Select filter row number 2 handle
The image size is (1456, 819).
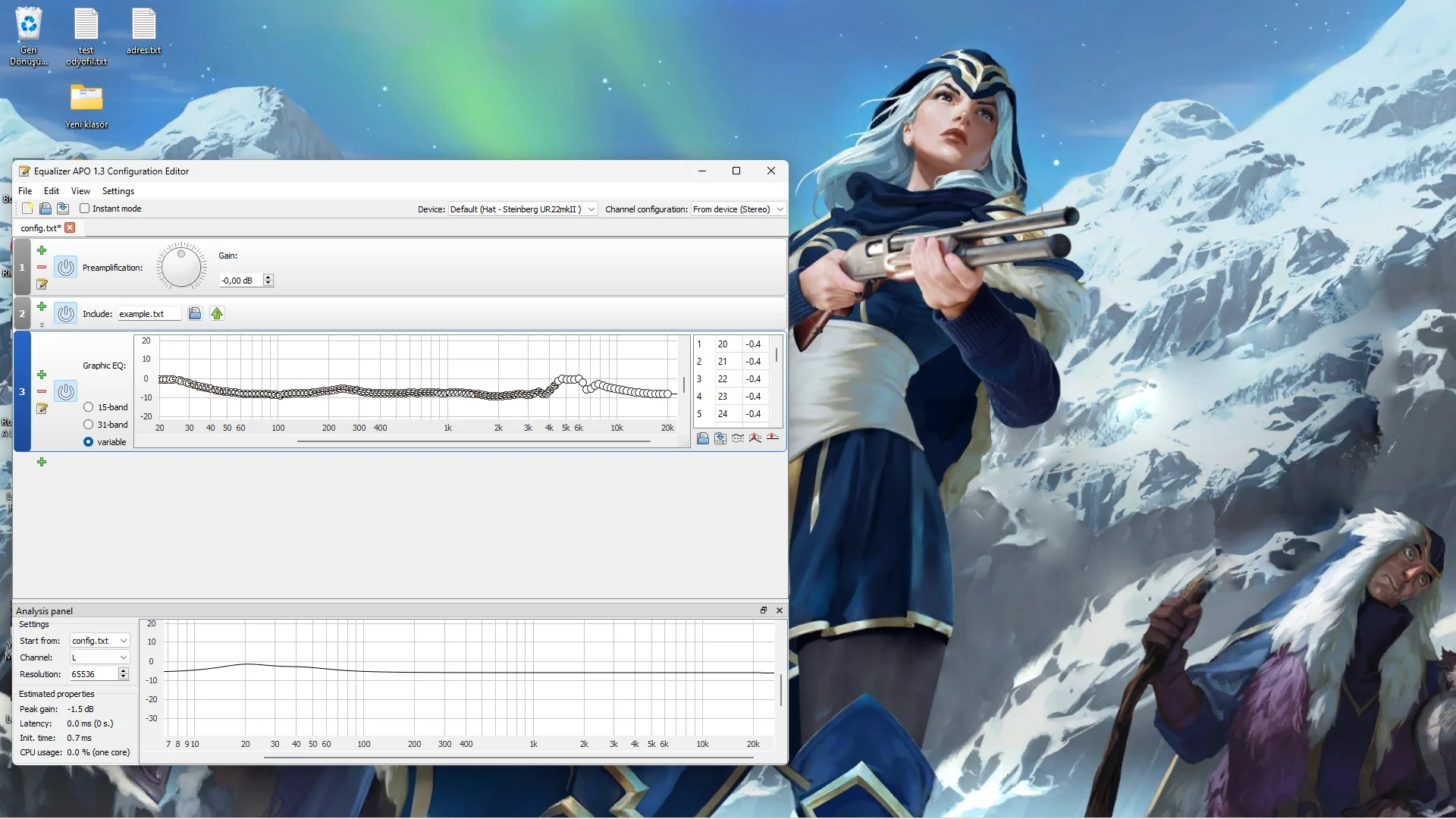[x=22, y=313]
